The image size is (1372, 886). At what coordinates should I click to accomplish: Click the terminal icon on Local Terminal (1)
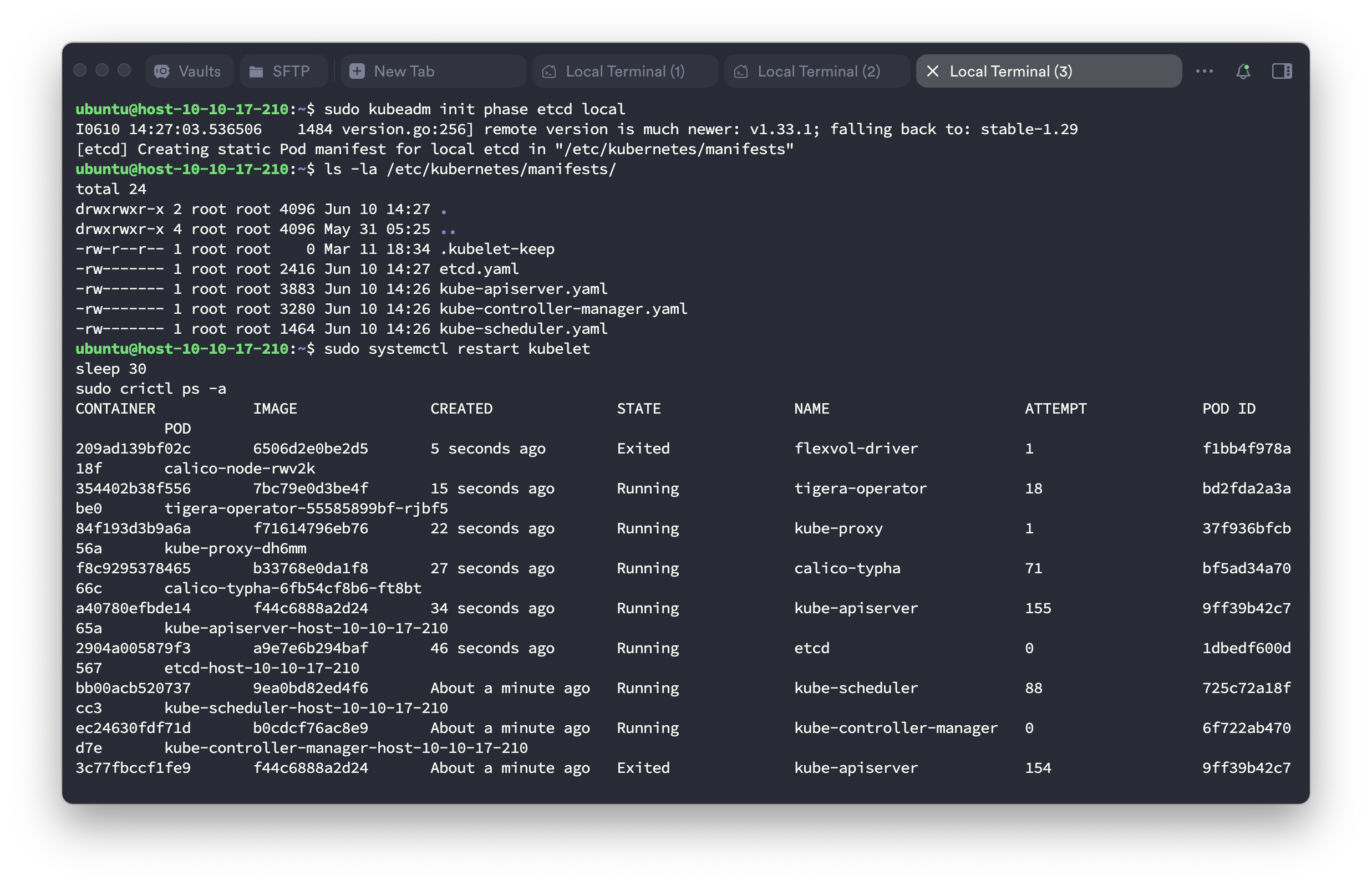[549, 72]
